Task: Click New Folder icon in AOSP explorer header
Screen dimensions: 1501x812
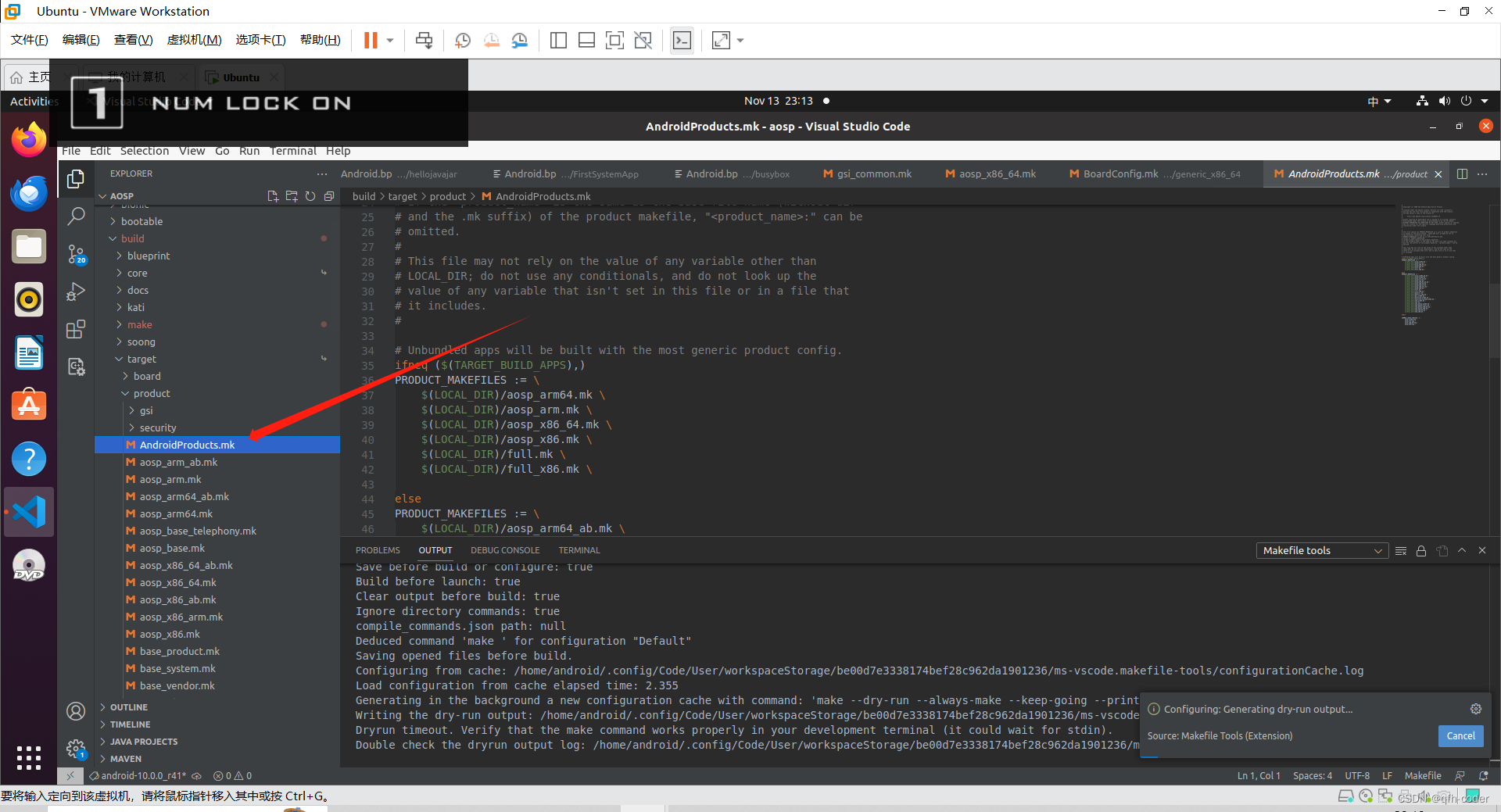Action: click(292, 196)
